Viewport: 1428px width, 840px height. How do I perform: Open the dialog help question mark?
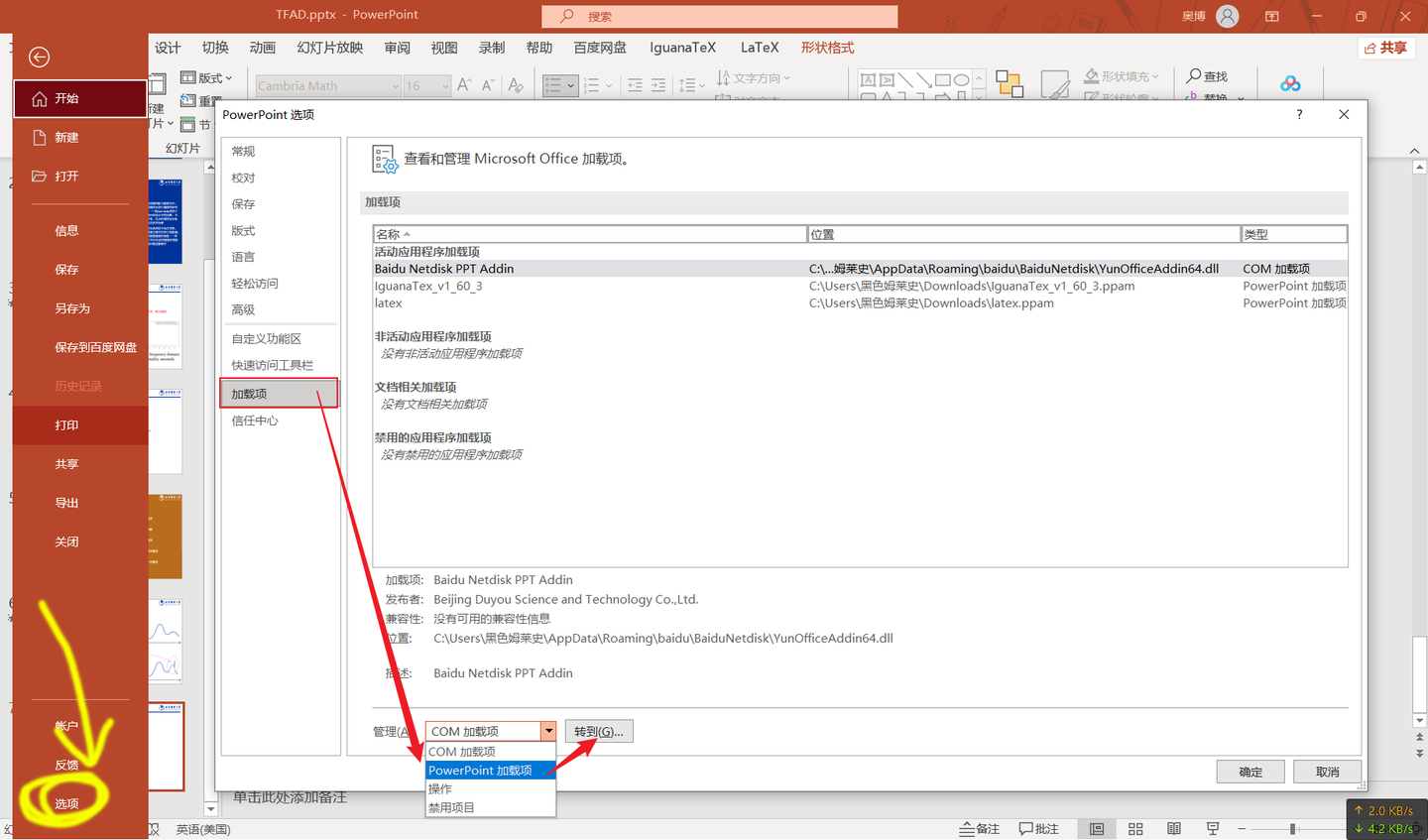tap(1299, 115)
